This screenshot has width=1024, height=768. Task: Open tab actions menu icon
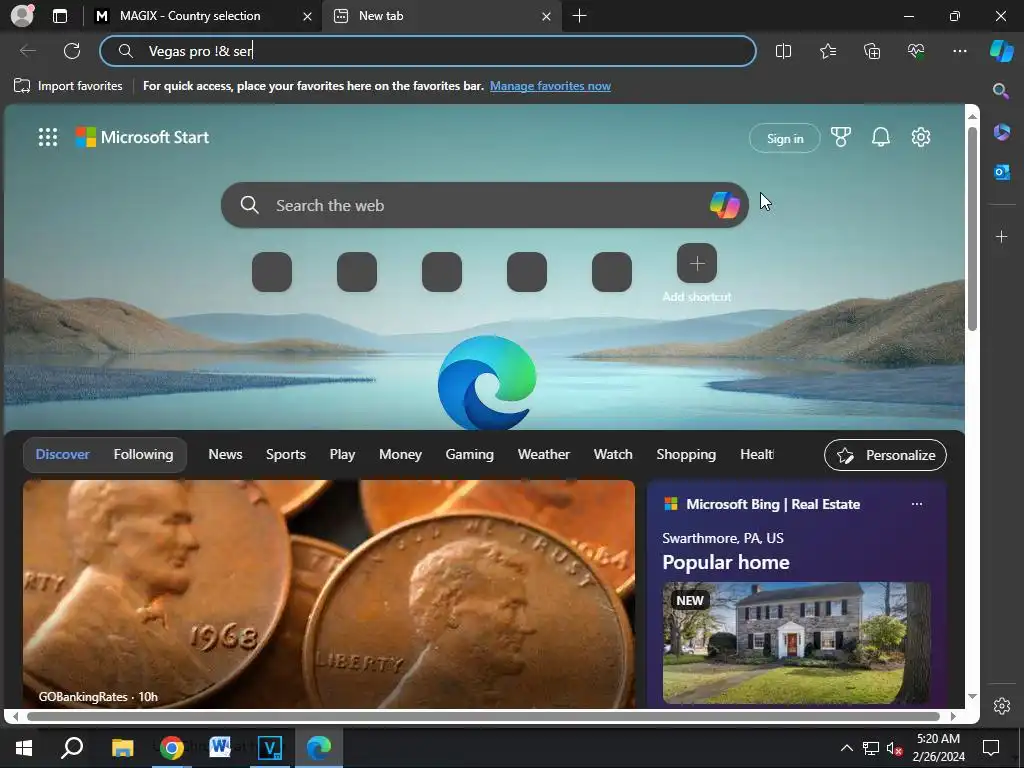coord(60,16)
